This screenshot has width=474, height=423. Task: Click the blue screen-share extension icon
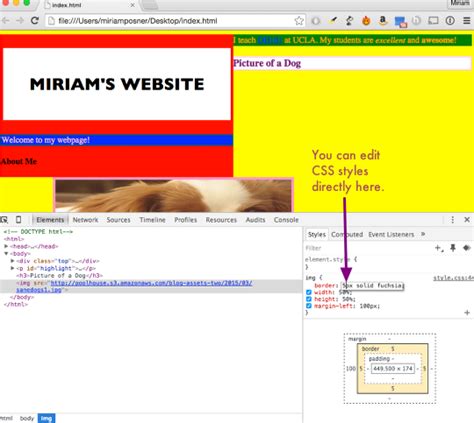click(x=400, y=22)
